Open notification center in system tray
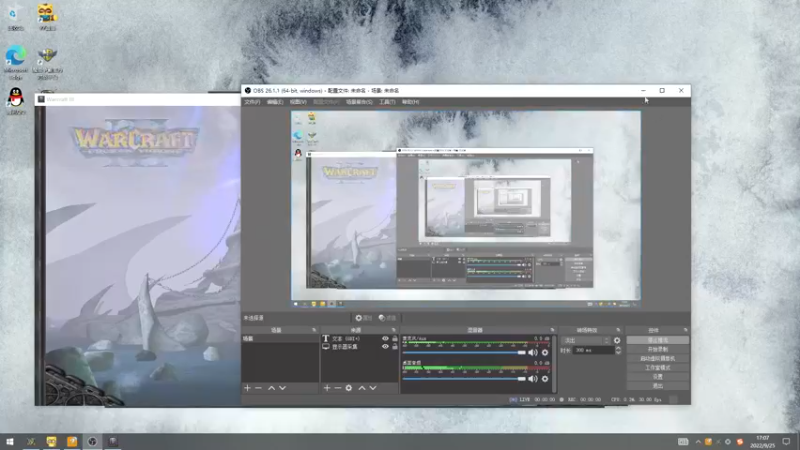This screenshot has width=800, height=450. [787, 441]
